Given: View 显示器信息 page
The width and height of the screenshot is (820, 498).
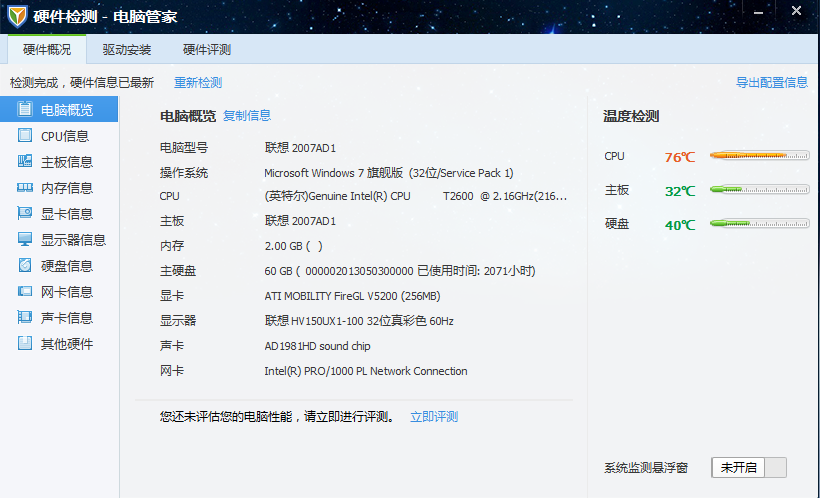Looking at the screenshot, I should tap(59, 240).
